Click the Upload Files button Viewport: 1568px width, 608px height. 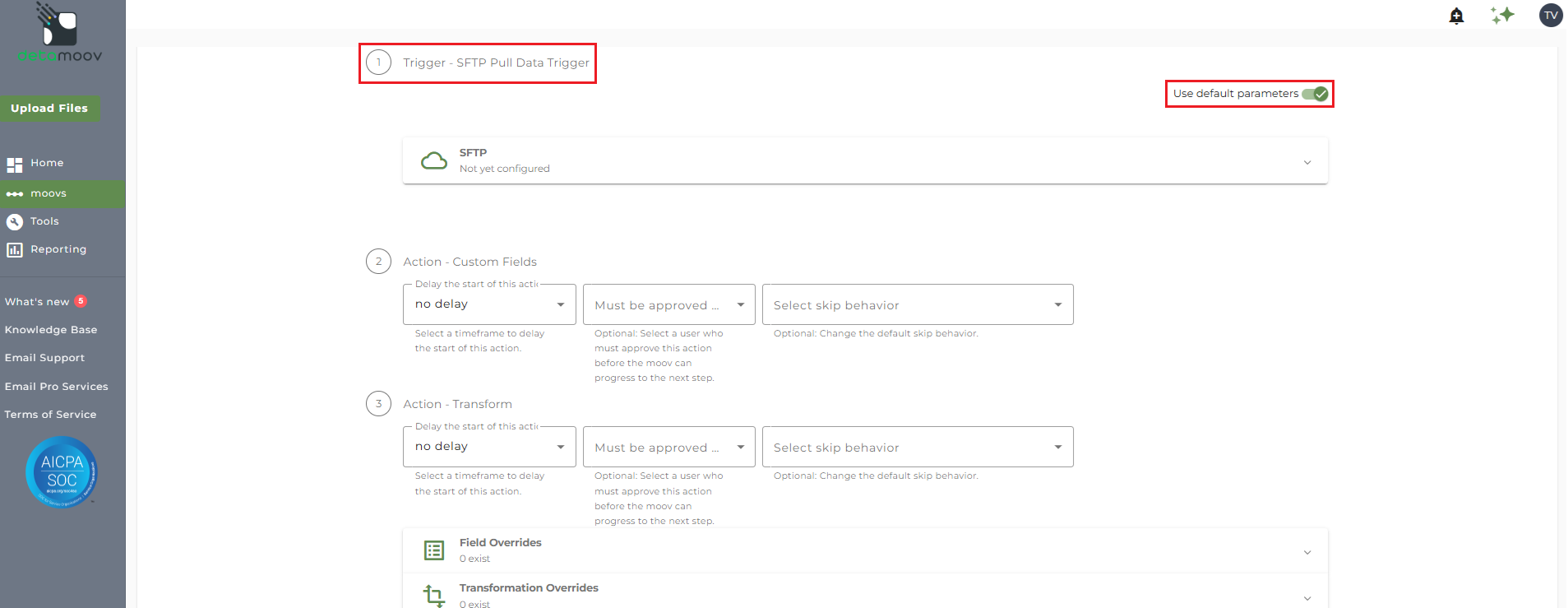click(x=49, y=108)
